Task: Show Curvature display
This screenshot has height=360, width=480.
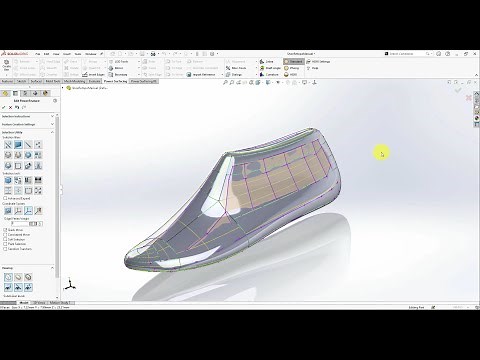Action: 269,74
